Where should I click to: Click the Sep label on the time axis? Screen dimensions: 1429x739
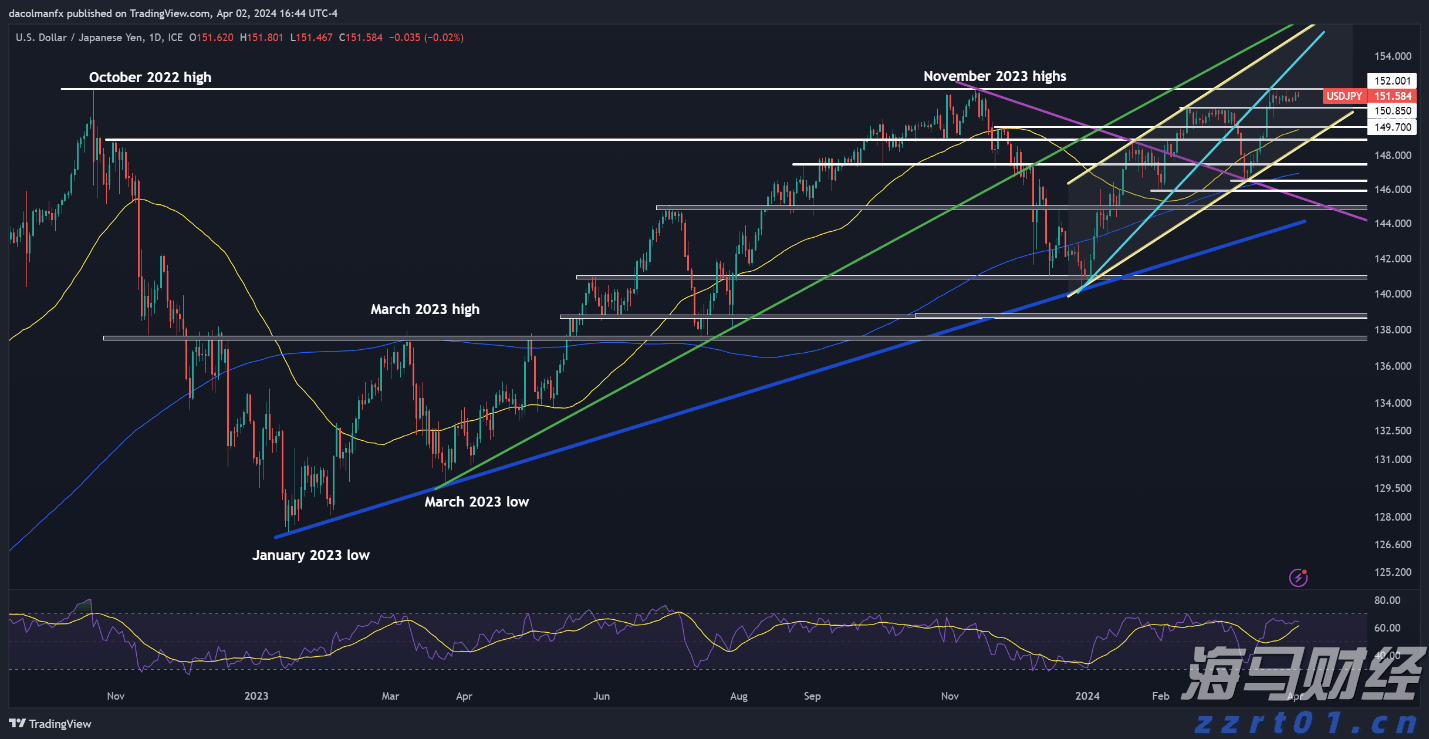[812, 694]
